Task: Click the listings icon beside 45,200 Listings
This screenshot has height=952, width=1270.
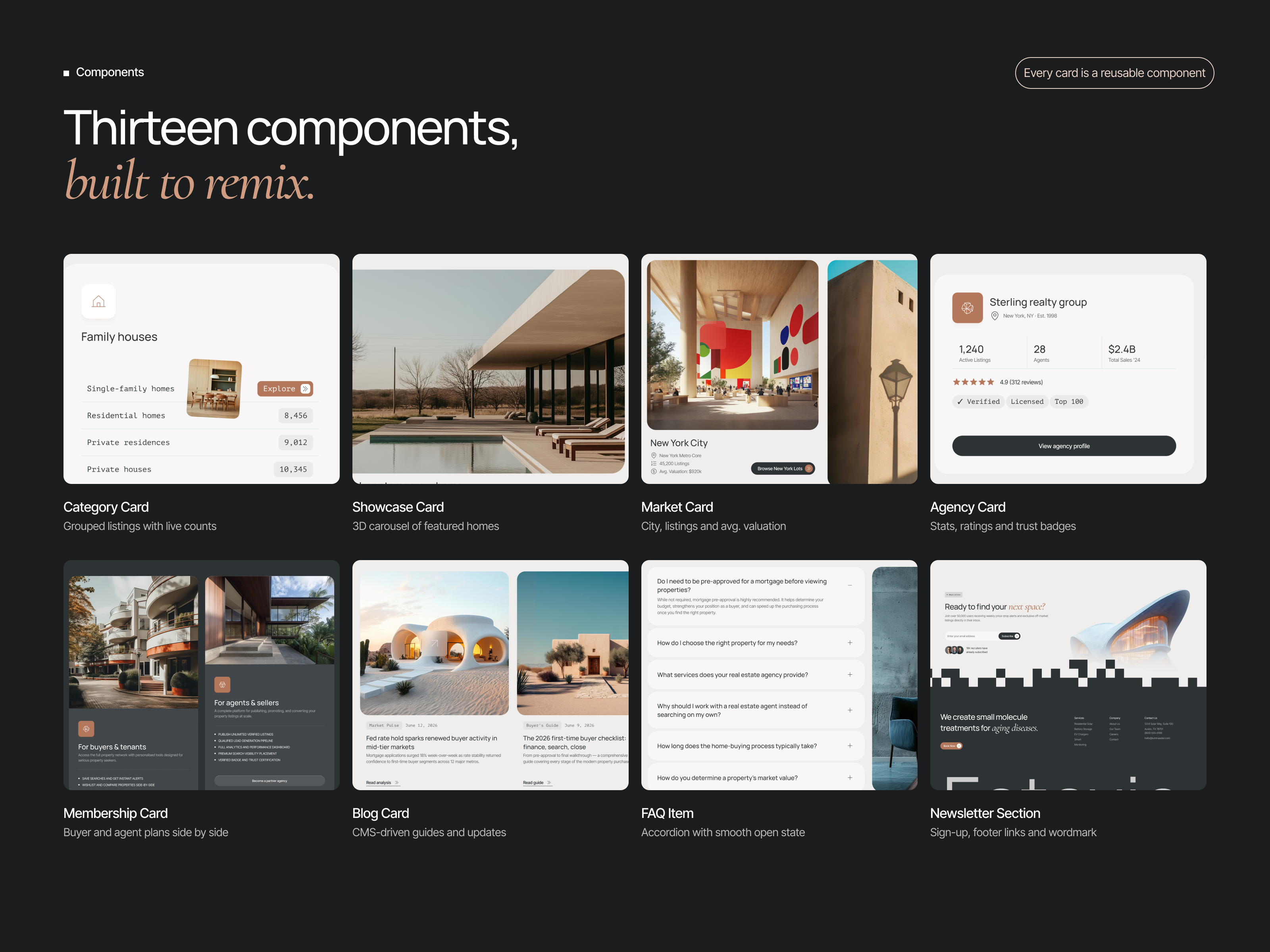Action: (653, 464)
